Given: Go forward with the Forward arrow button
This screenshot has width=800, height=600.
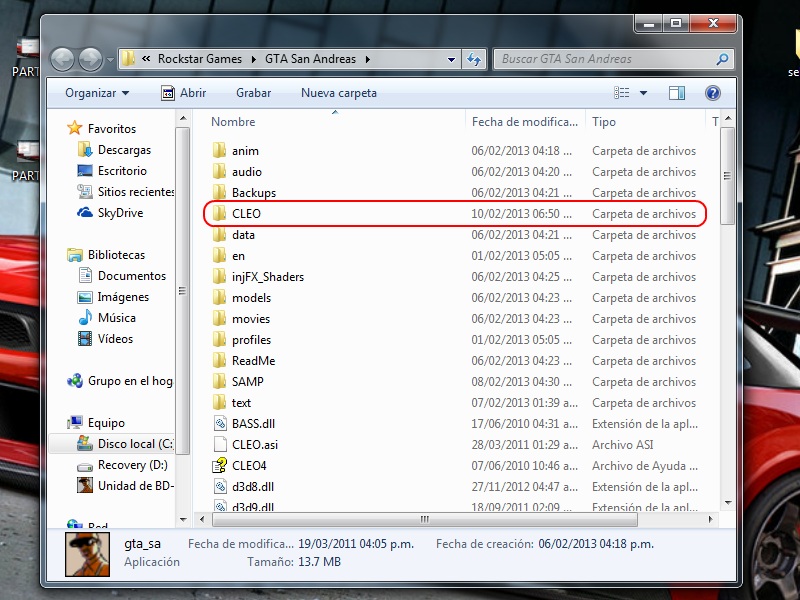Looking at the screenshot, I should (91, 60).
